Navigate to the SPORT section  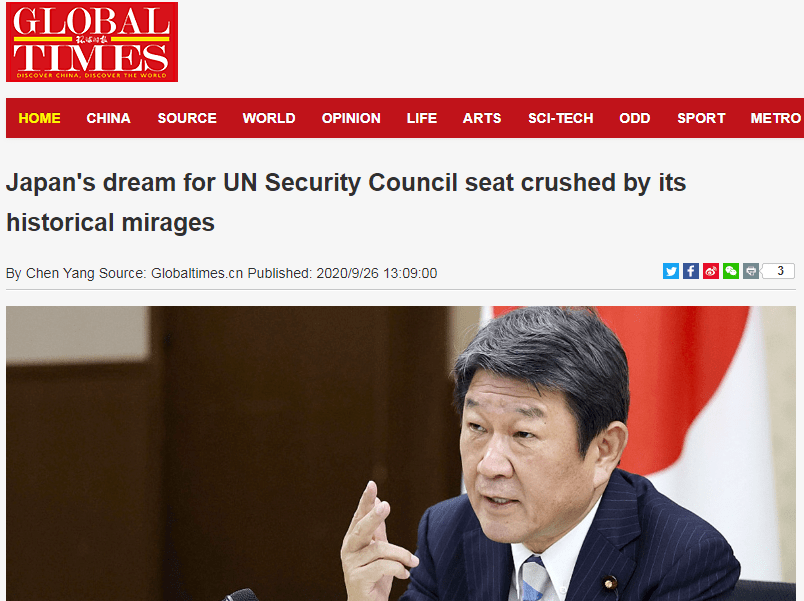[701, 118]
